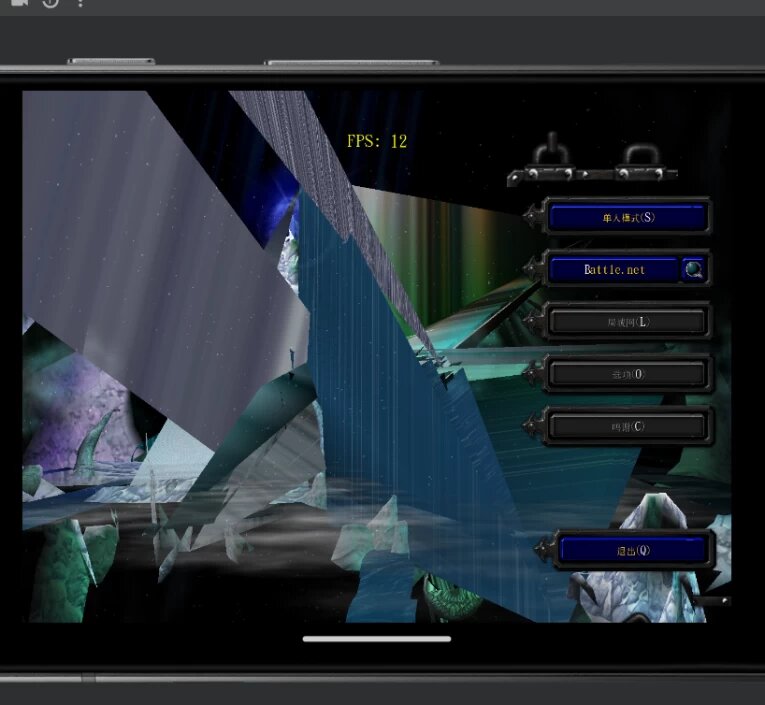The height and width of the screenshot is (705, 765).
Task: Tap the white home indicator bar
Action: point(377,639)
